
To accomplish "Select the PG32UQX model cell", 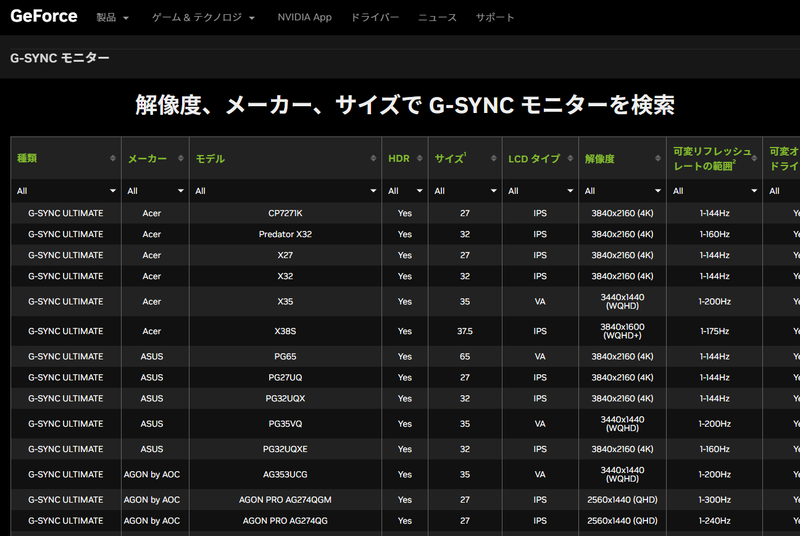I will coord(285,398).
